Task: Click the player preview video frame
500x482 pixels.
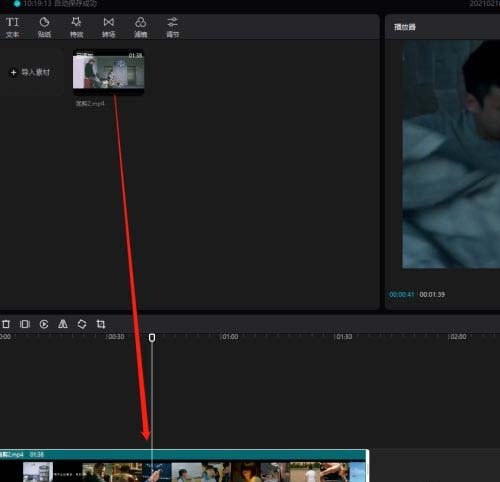Action: (451, 154)
